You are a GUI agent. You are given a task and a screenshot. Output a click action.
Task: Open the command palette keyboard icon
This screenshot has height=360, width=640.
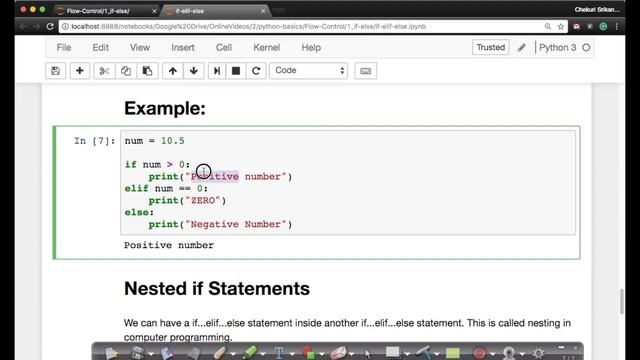click(x=365, y=71)
